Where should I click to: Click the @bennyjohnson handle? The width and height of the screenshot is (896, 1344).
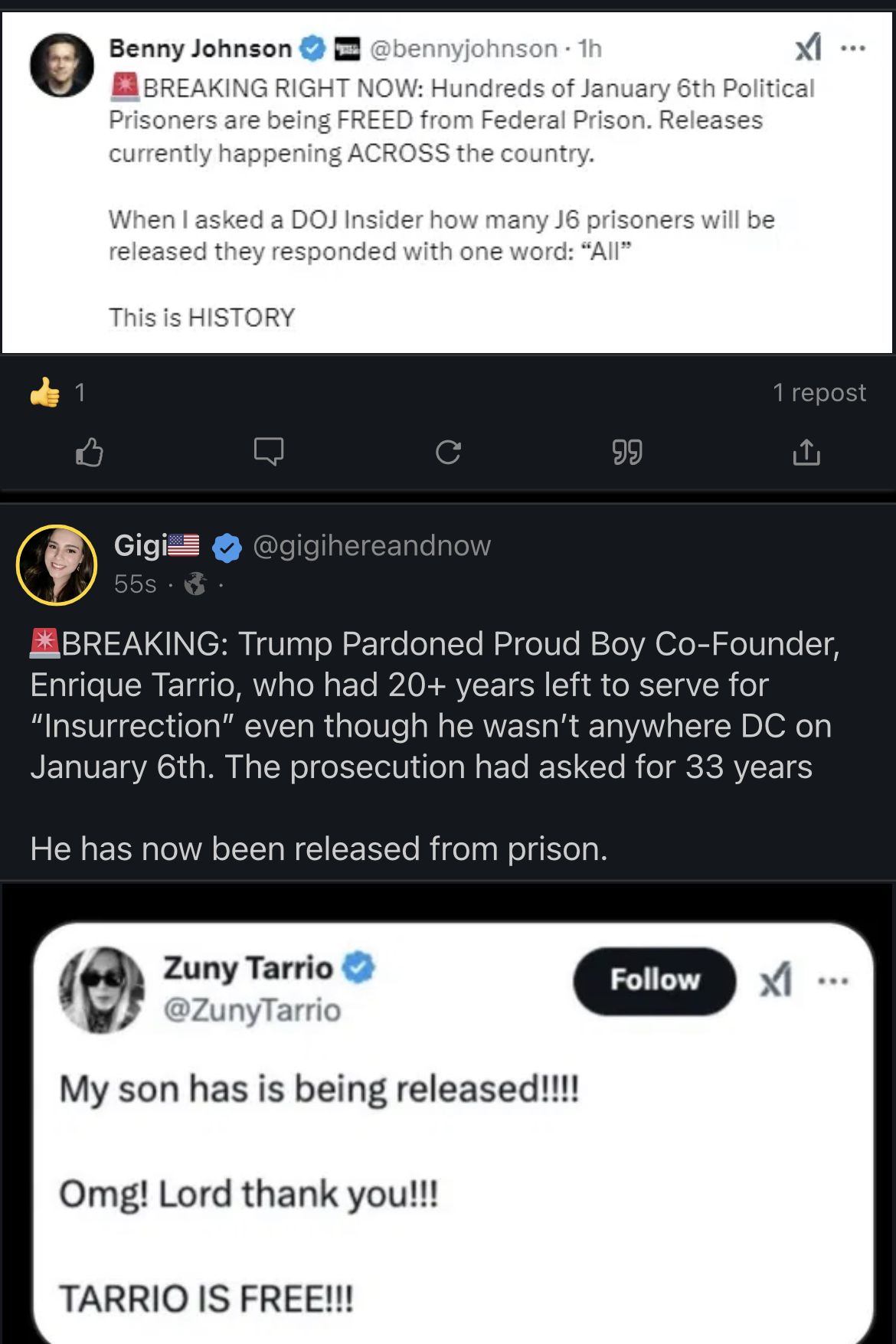pos(463,49)
